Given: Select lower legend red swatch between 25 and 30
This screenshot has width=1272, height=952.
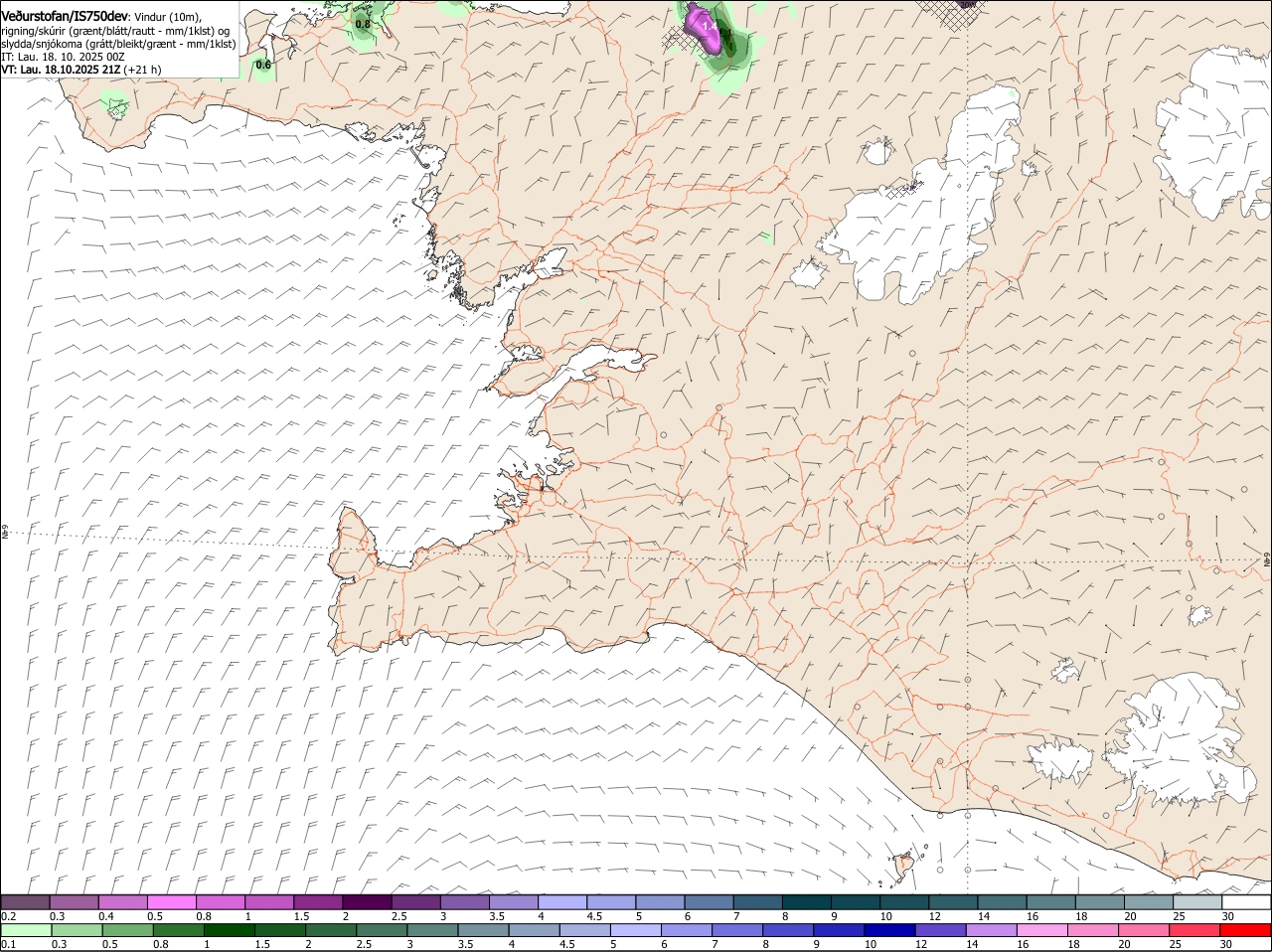Looking at the screenshot, I should coord(1193,930).
